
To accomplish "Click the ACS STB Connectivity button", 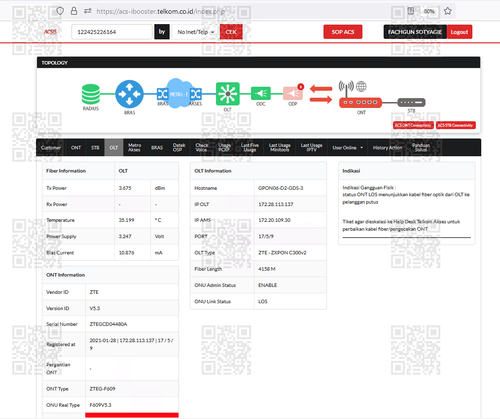I will (455, 125).
